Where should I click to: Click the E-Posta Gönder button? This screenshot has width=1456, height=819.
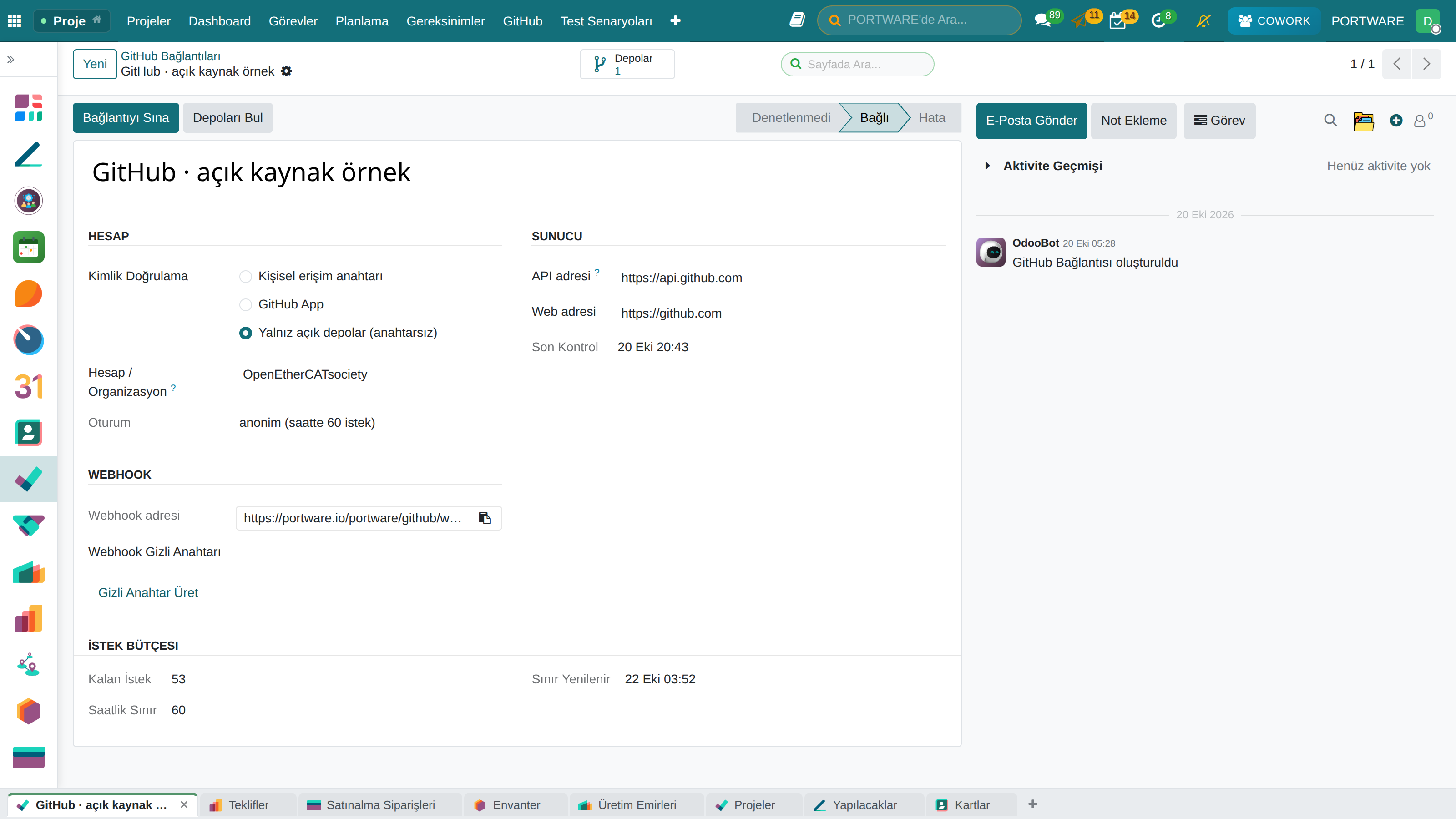click(x=1031, y=121)
